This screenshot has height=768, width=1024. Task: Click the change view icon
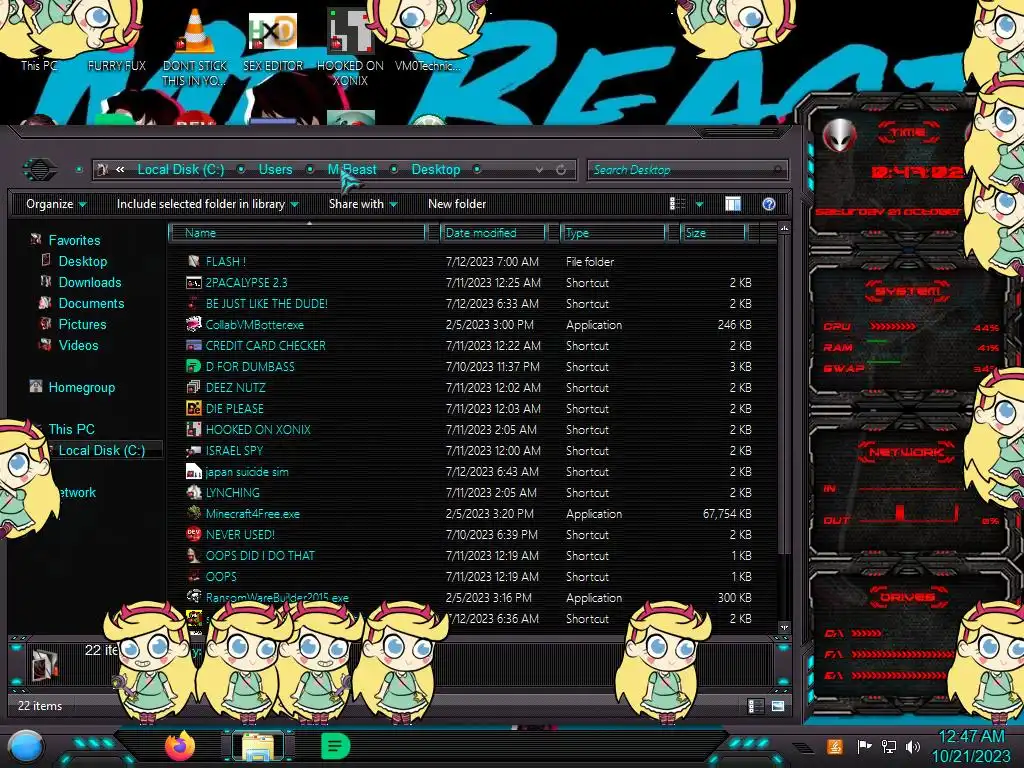(678, 204)
